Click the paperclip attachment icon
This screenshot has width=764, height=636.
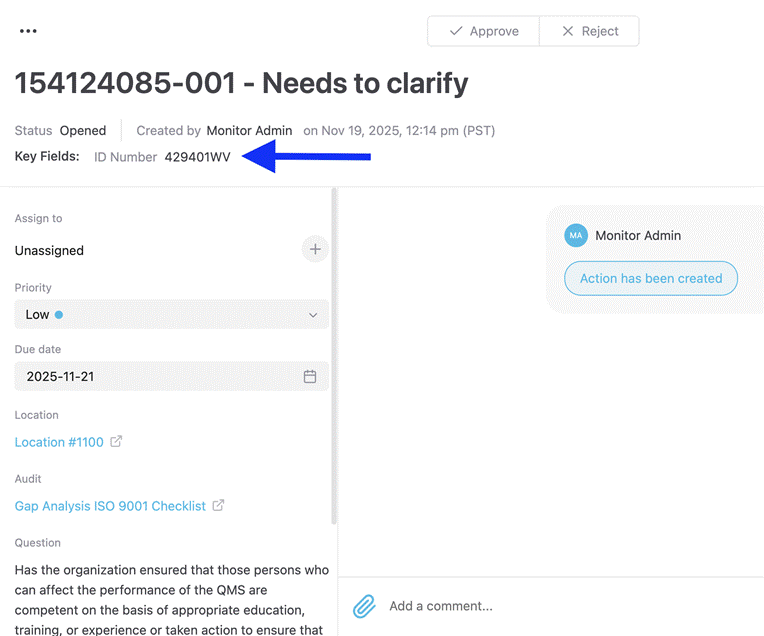[364, 606]
